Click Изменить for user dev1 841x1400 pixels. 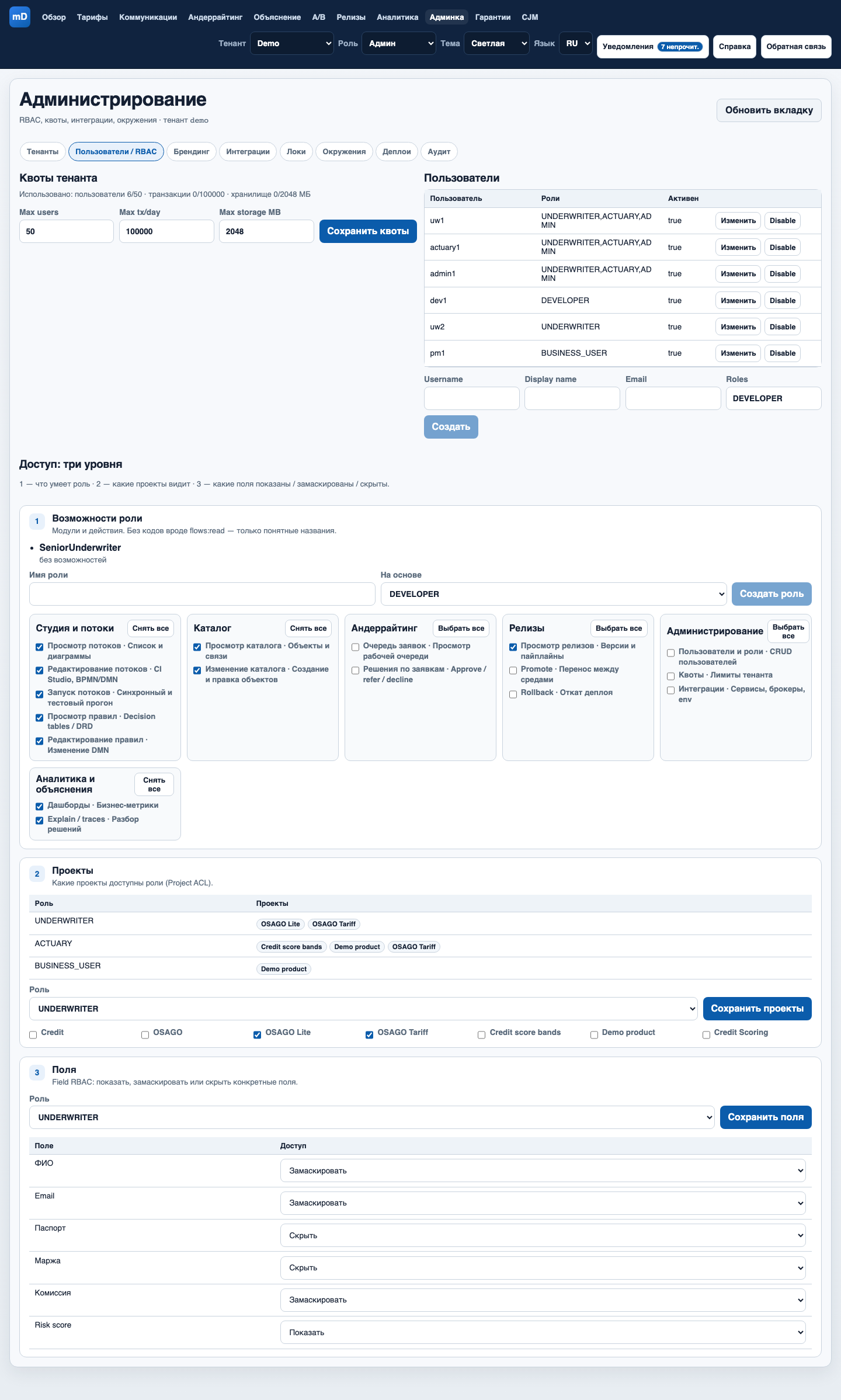[x=738, y=300]
